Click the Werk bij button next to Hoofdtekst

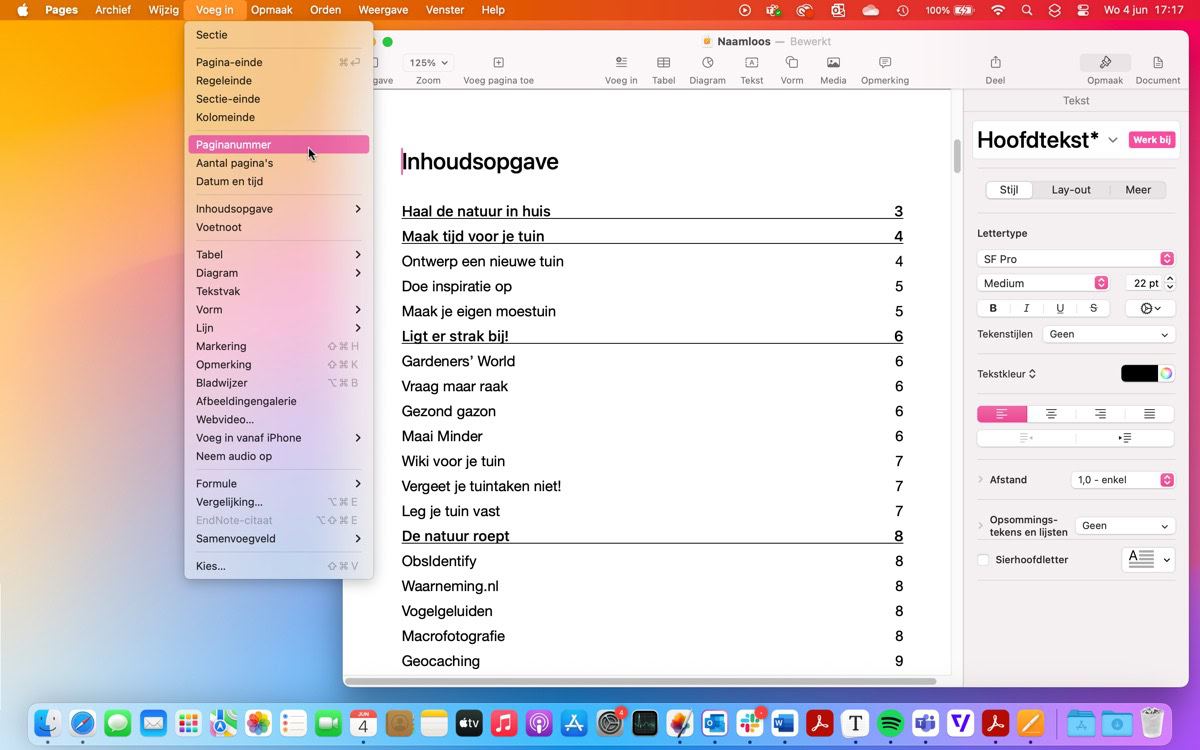coord(1151,140)
